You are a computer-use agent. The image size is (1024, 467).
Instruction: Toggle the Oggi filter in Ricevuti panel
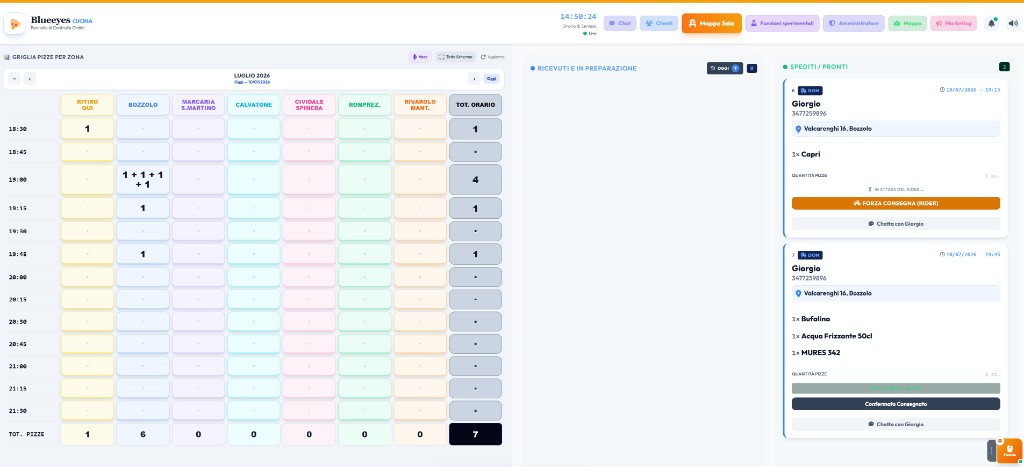click(x=724, y=68)
